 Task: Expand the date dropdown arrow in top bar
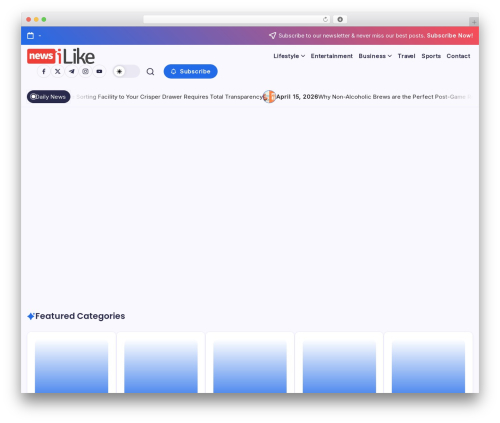coord(40,36)
